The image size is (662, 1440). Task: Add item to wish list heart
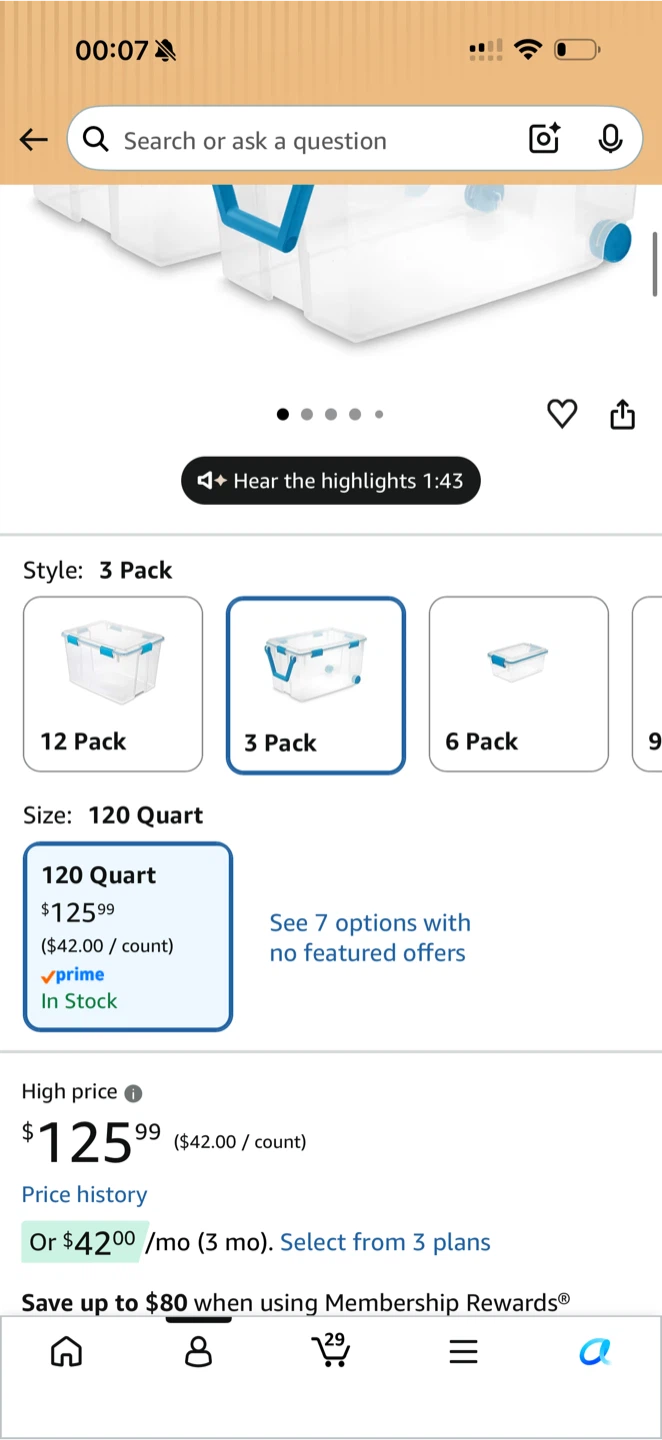click(562, 414)
